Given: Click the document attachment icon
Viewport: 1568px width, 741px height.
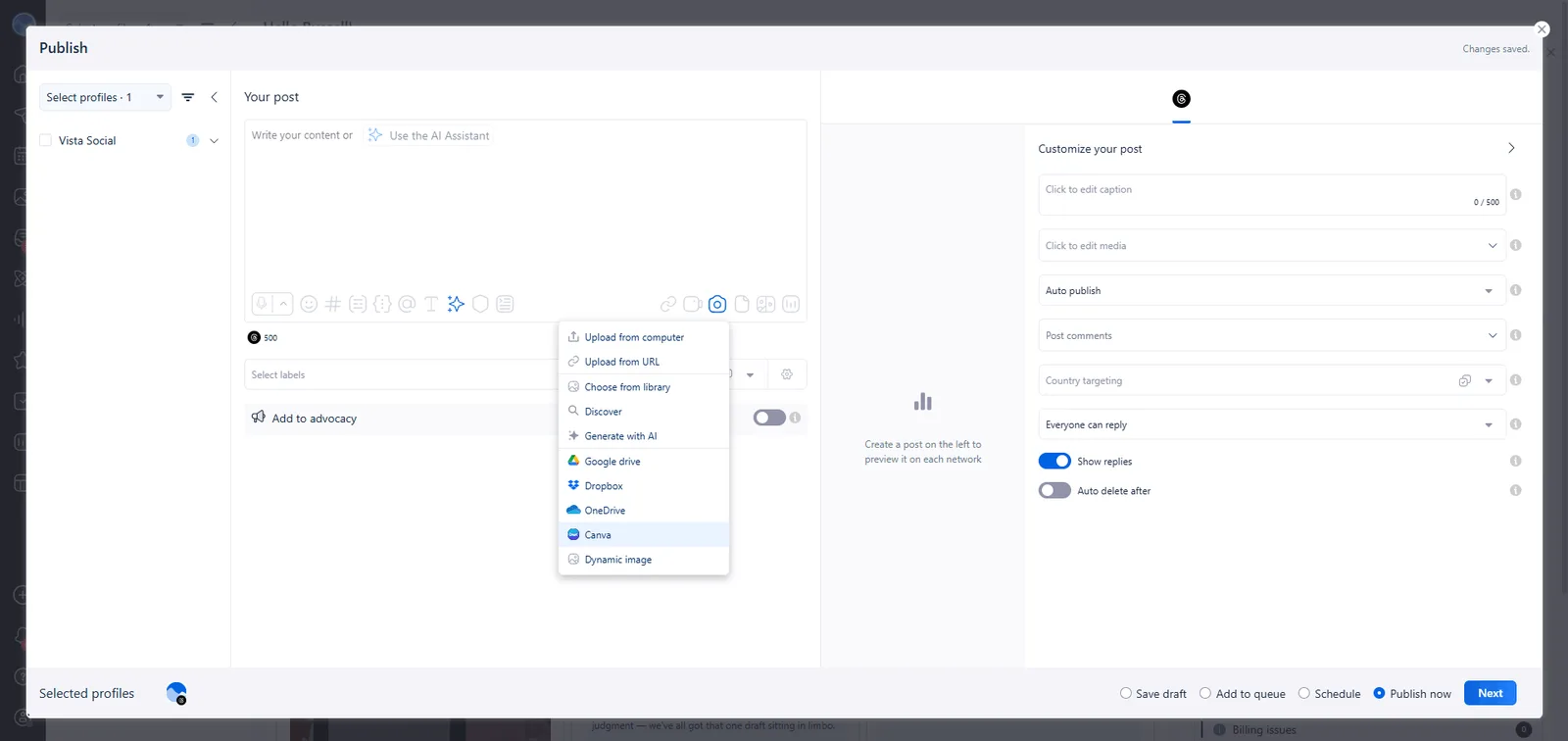Looking at the screenshot, I should [x=742, y=304].
